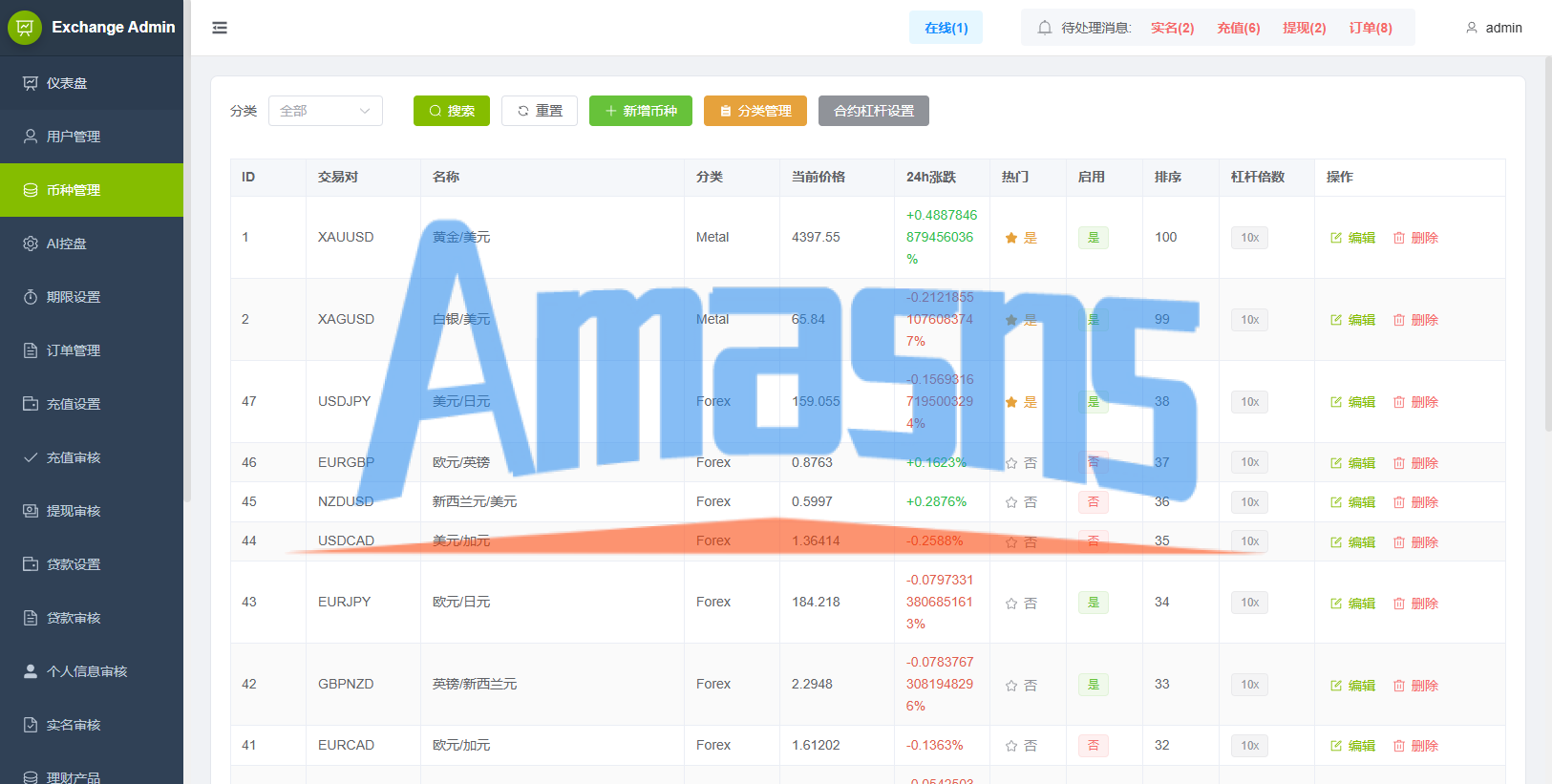Toggle enabled tag for EURCAD row
The width and height of the screenshot is (1552, 784).
click(1094, 746)
